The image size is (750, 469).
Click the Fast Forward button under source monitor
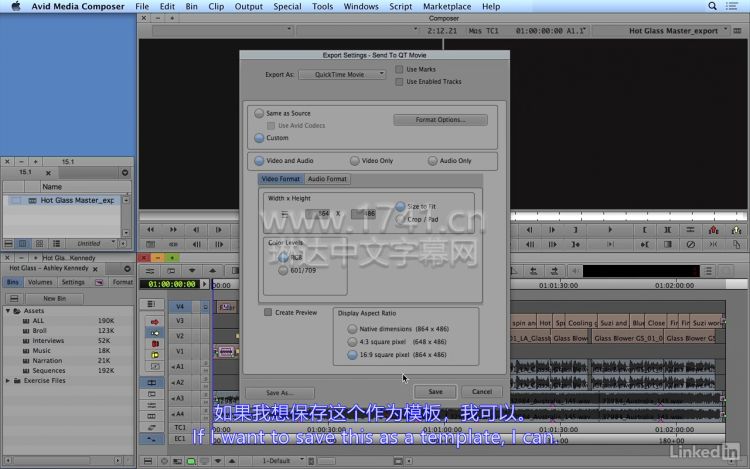[173, 230]
